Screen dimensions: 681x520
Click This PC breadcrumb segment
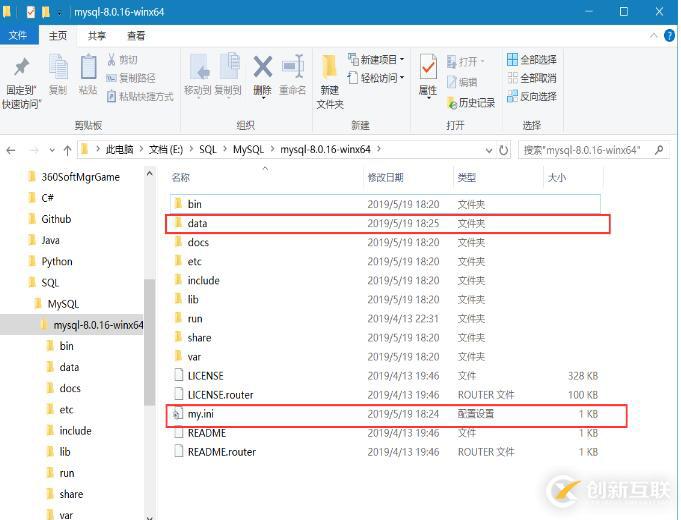click(119, 150)
